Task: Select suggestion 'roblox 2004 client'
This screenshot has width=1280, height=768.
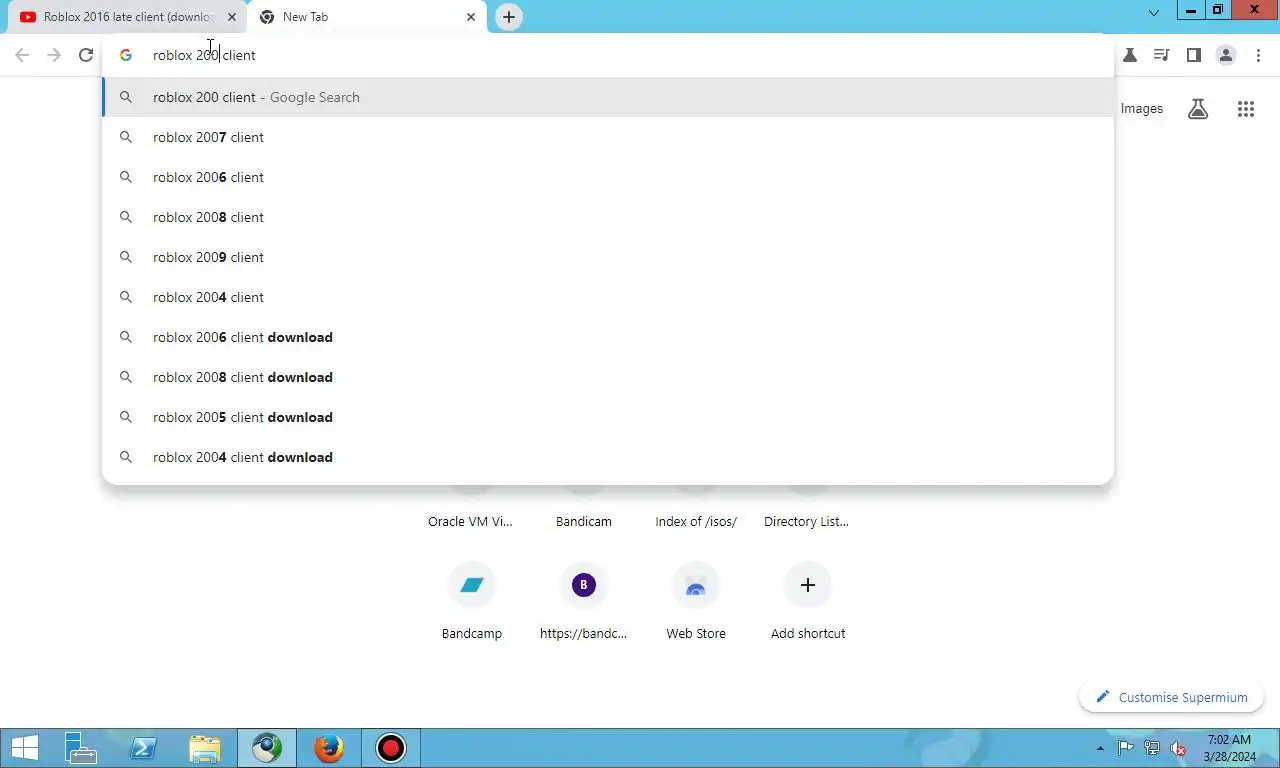Action: tap(608, 297)
